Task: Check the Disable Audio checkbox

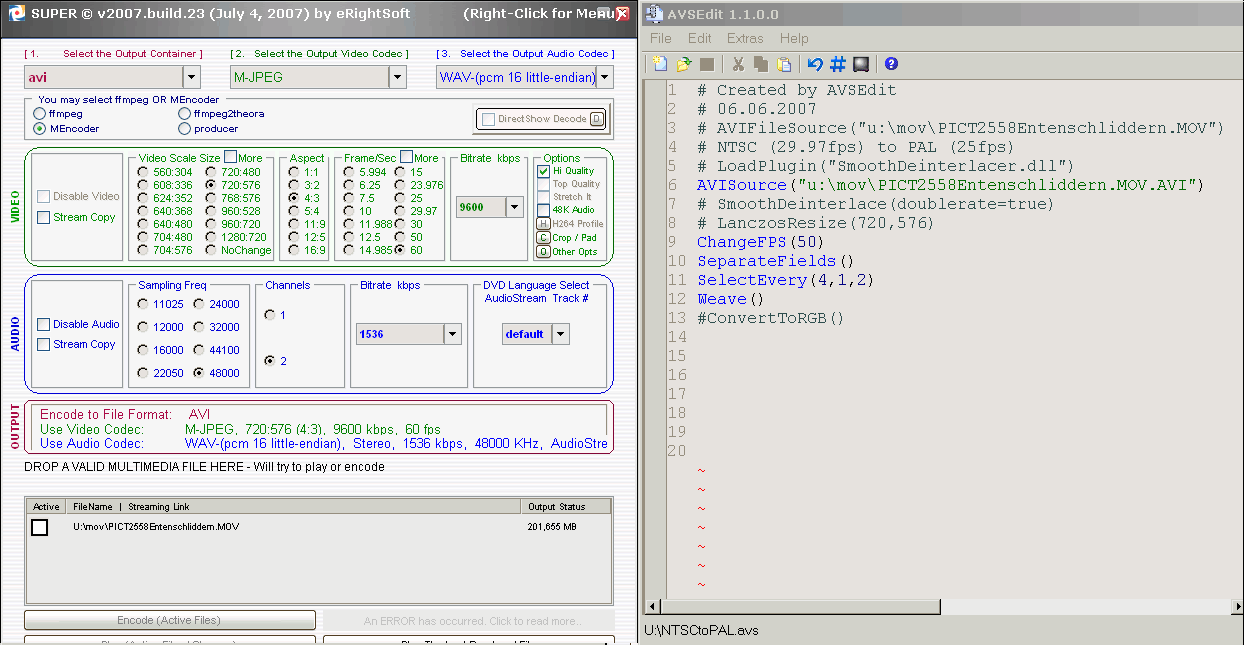Action: 44,324
